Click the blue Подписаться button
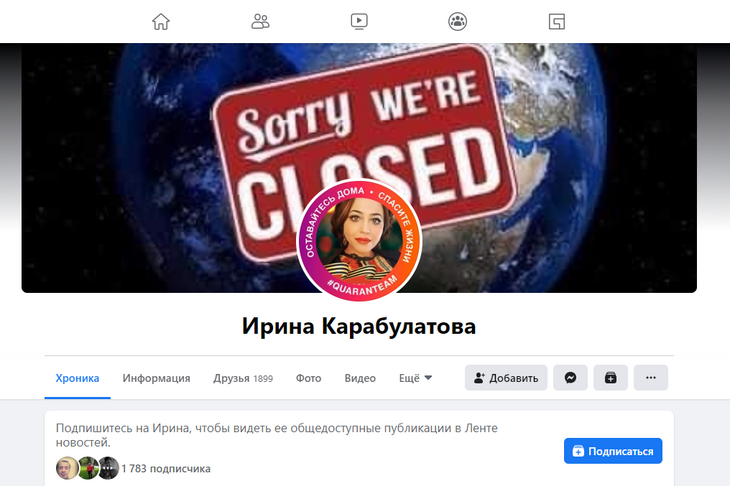 (x=613, y=451)
